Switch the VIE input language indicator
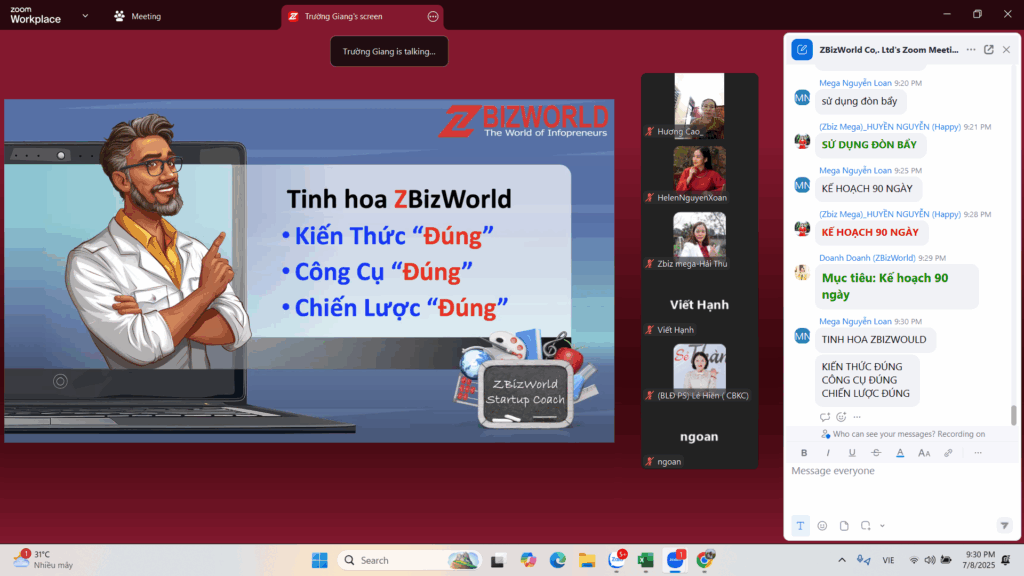The width and height of the screenshot is (1024, 576). click(x=888, y=560)
